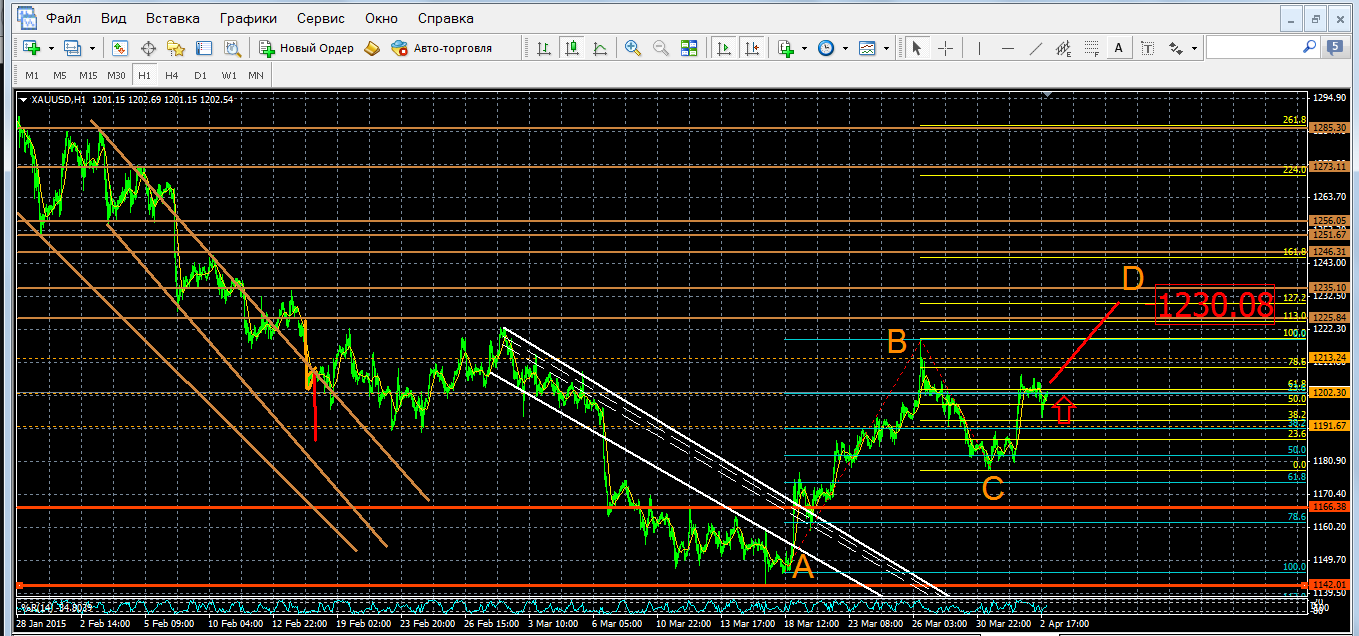Click the MetaEditor yellow book icon
The height and width of the screenshot is (636, 1359).
372,48
